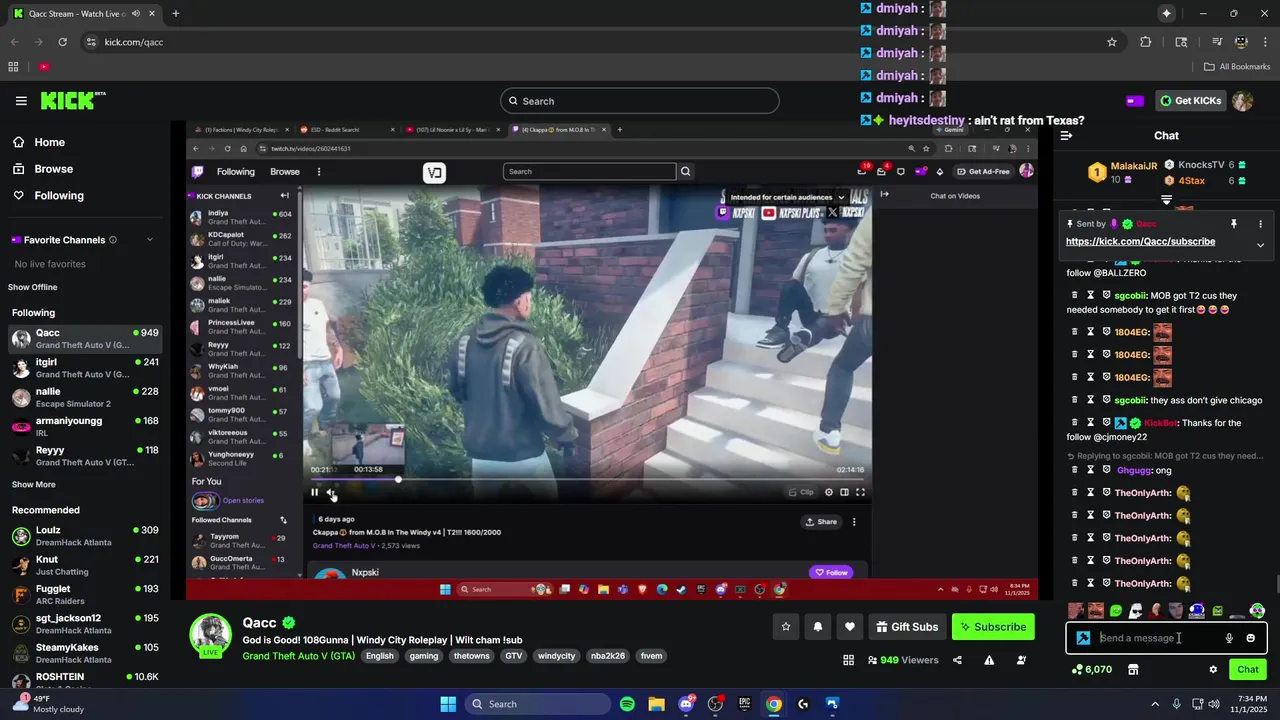The width and height of the screenshot is (1280, 720).
Task: Favorite the Qacc channel with star icon
Action: pyautogui.click(x=786, y=627)
